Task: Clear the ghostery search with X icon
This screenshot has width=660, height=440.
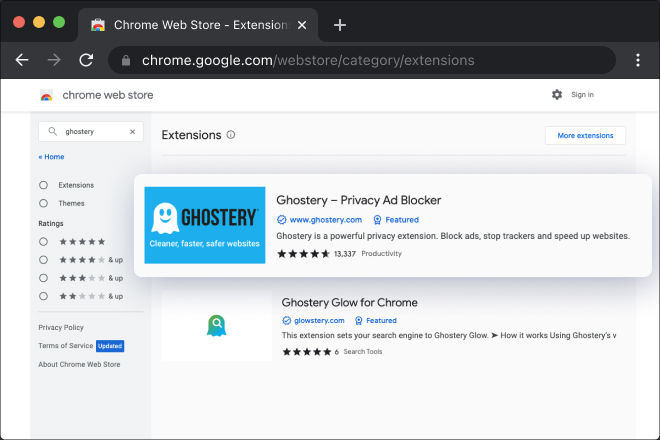Action: (x=132, y=131)
